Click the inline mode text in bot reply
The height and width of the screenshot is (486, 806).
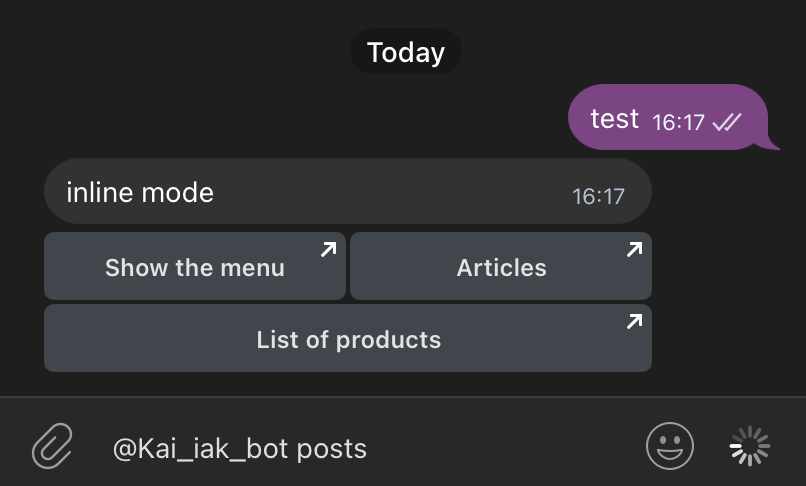[140, 191]
